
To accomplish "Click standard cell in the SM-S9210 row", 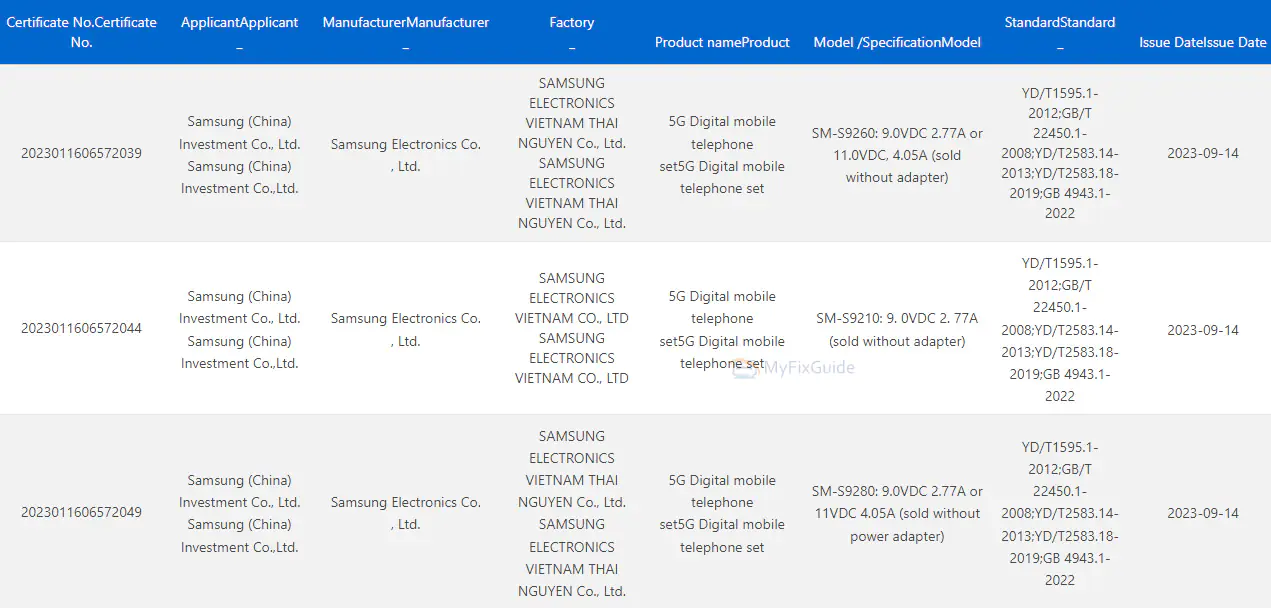I will 1060,329.
